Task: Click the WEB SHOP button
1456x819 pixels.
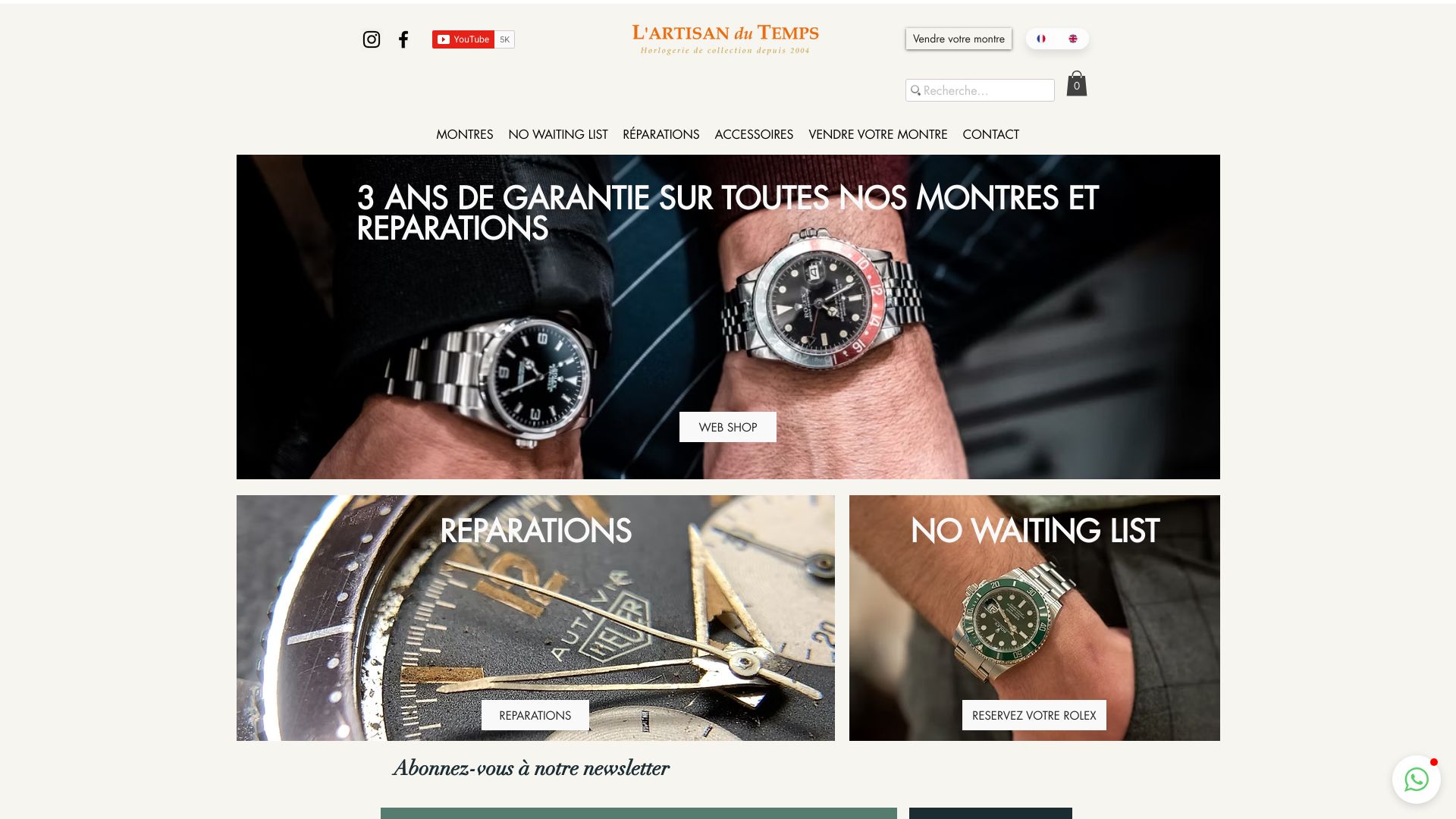Action: click(727, 427)
